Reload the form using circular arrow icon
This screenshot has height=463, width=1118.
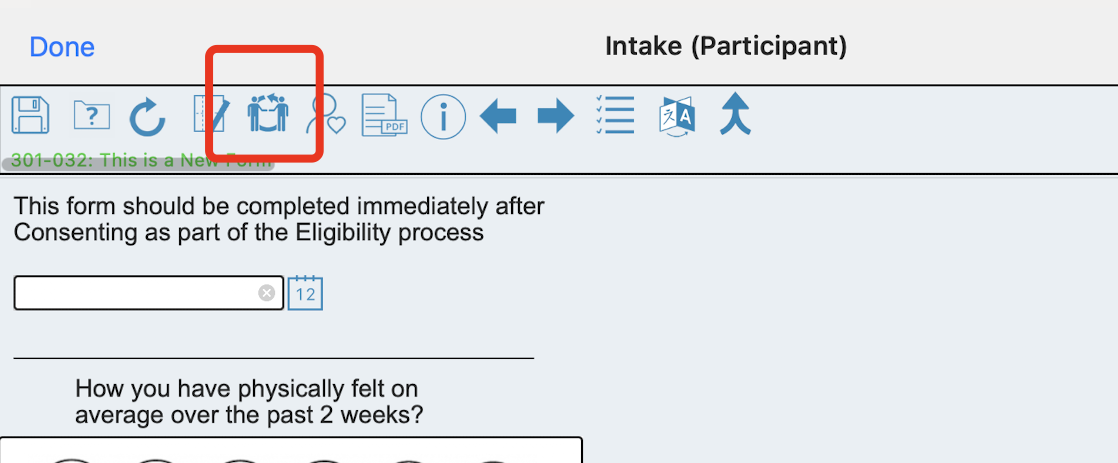coord(147,117)
